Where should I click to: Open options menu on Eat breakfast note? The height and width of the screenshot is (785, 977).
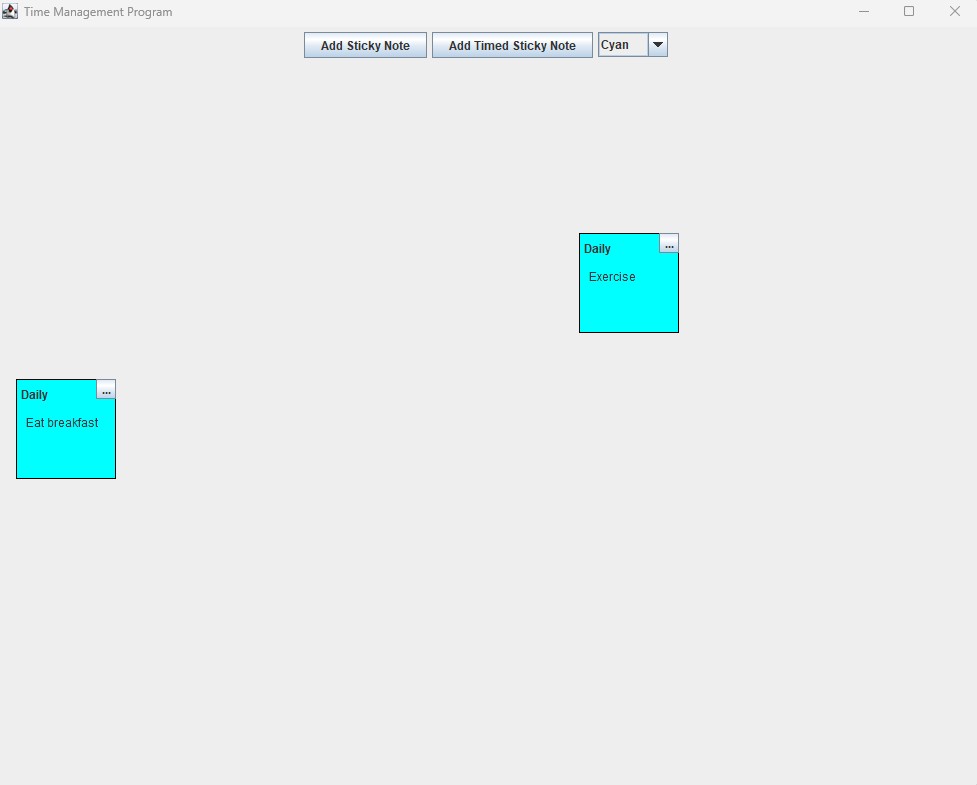(106, 391)
